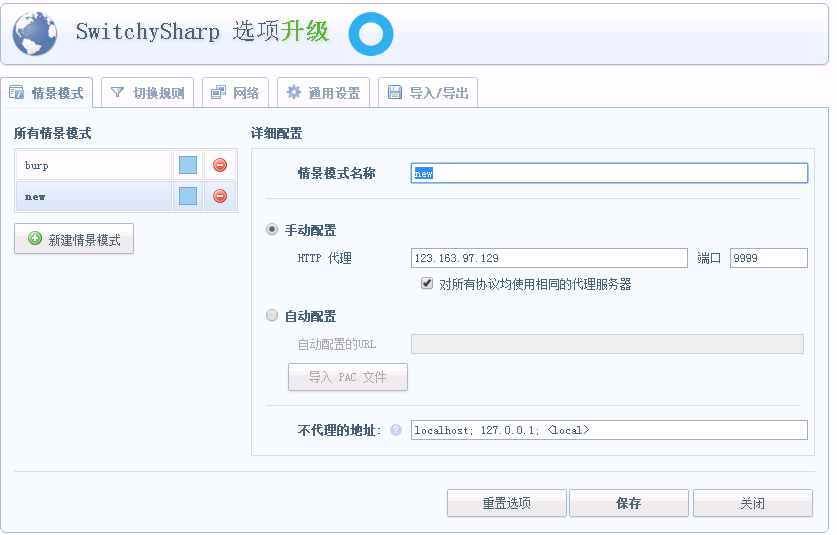Click the 端口 port number field
This screenshot has height=535, width=837.
click(x=768, y=258)
